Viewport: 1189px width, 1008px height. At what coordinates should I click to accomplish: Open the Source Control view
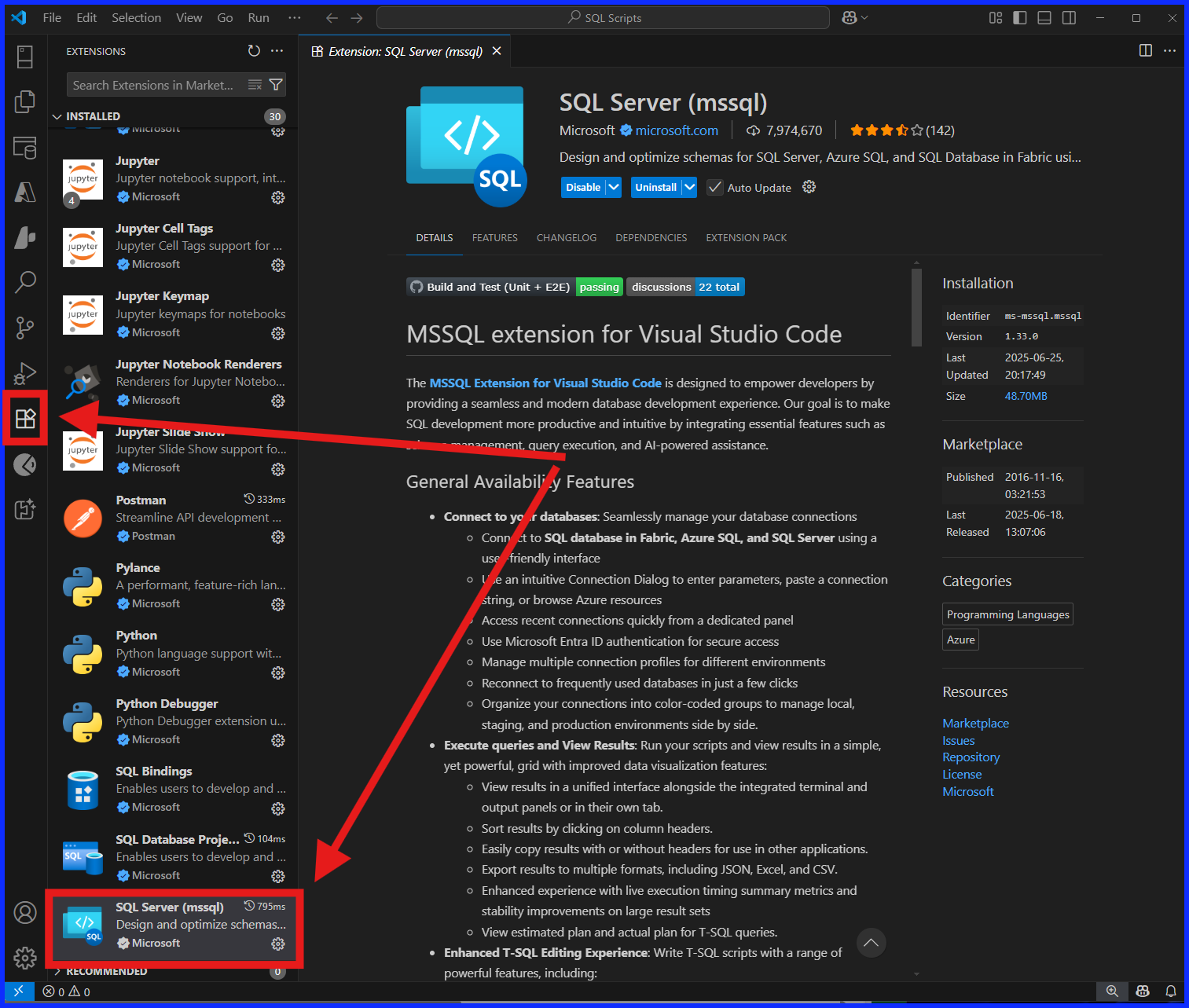tap(25, 328)
